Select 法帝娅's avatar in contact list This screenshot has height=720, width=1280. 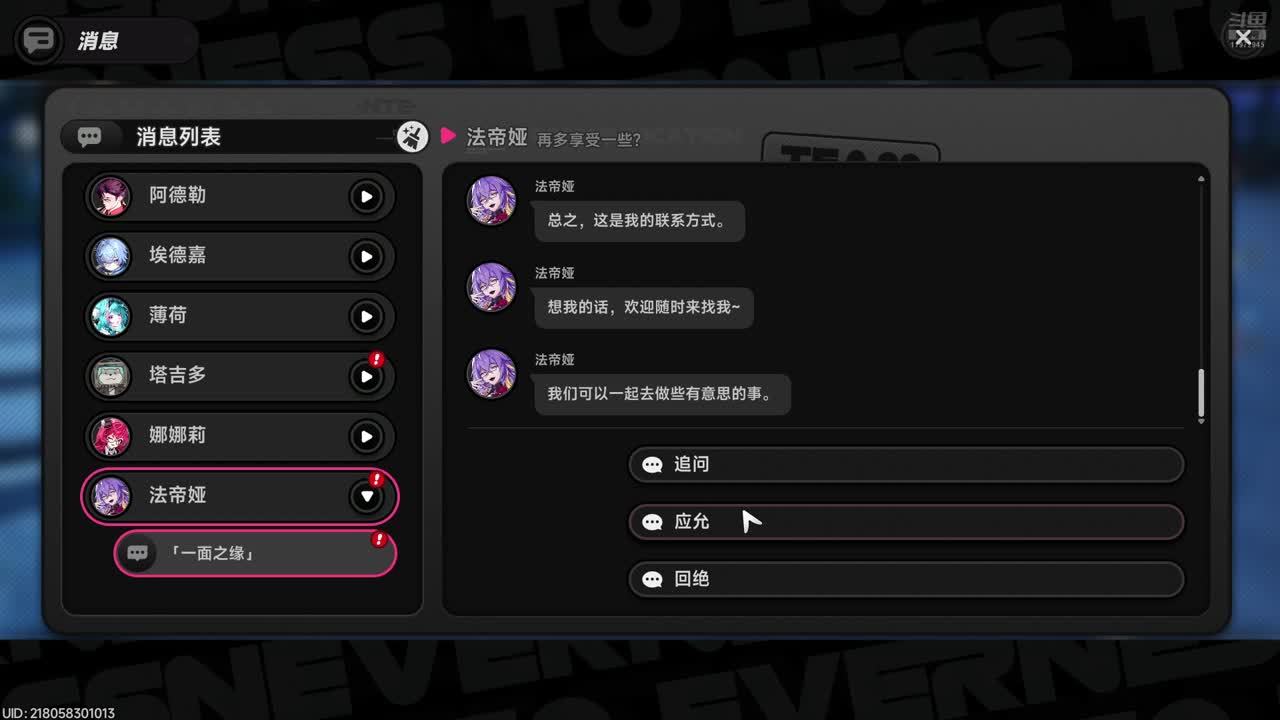[x=110, y=496]
